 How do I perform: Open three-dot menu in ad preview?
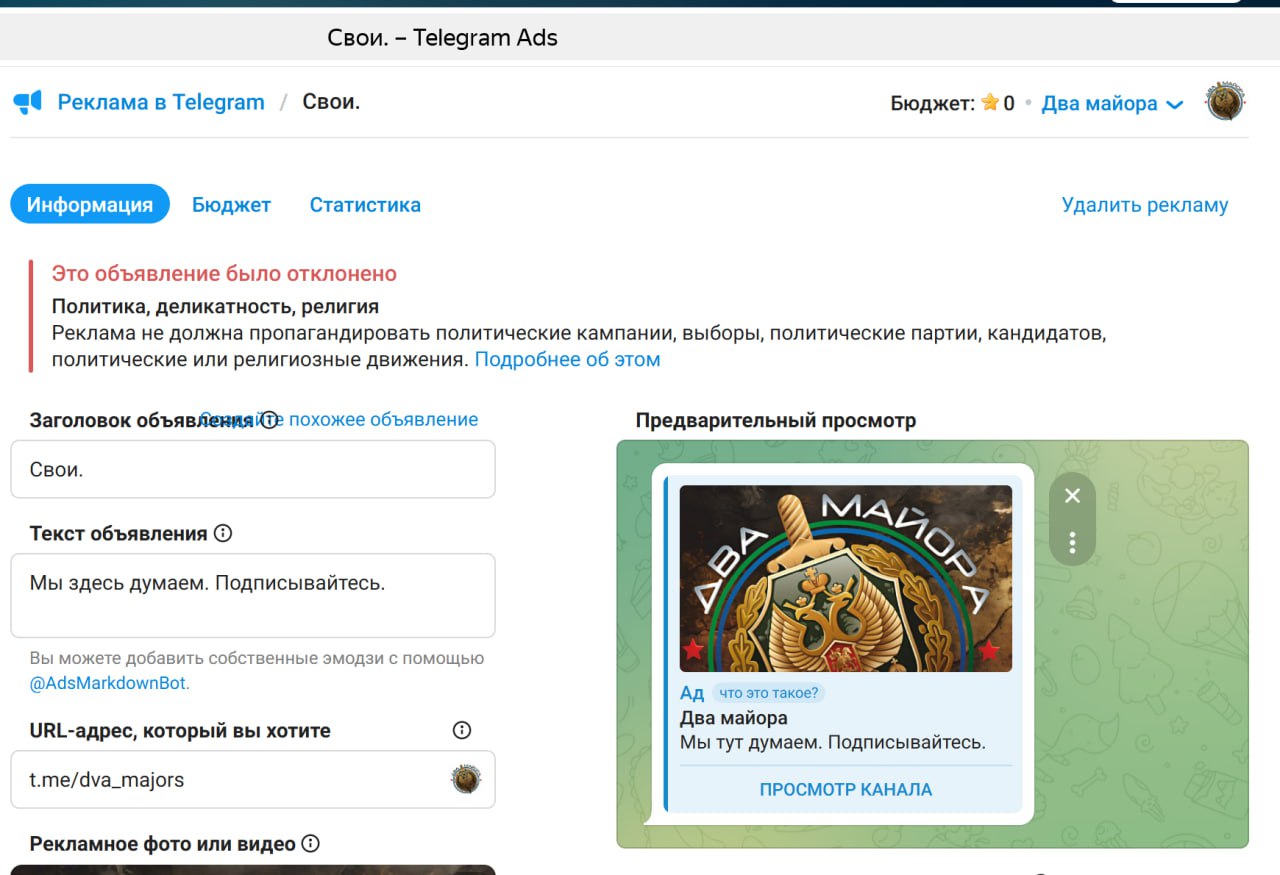(x=1072, y=542)
